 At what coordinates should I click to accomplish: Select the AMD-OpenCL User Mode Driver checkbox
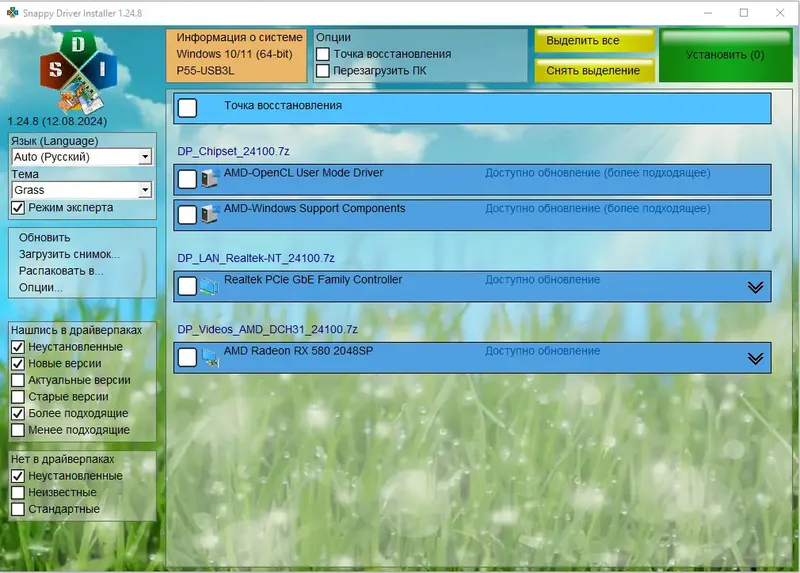pyautogui.click(x=187, y=179)
